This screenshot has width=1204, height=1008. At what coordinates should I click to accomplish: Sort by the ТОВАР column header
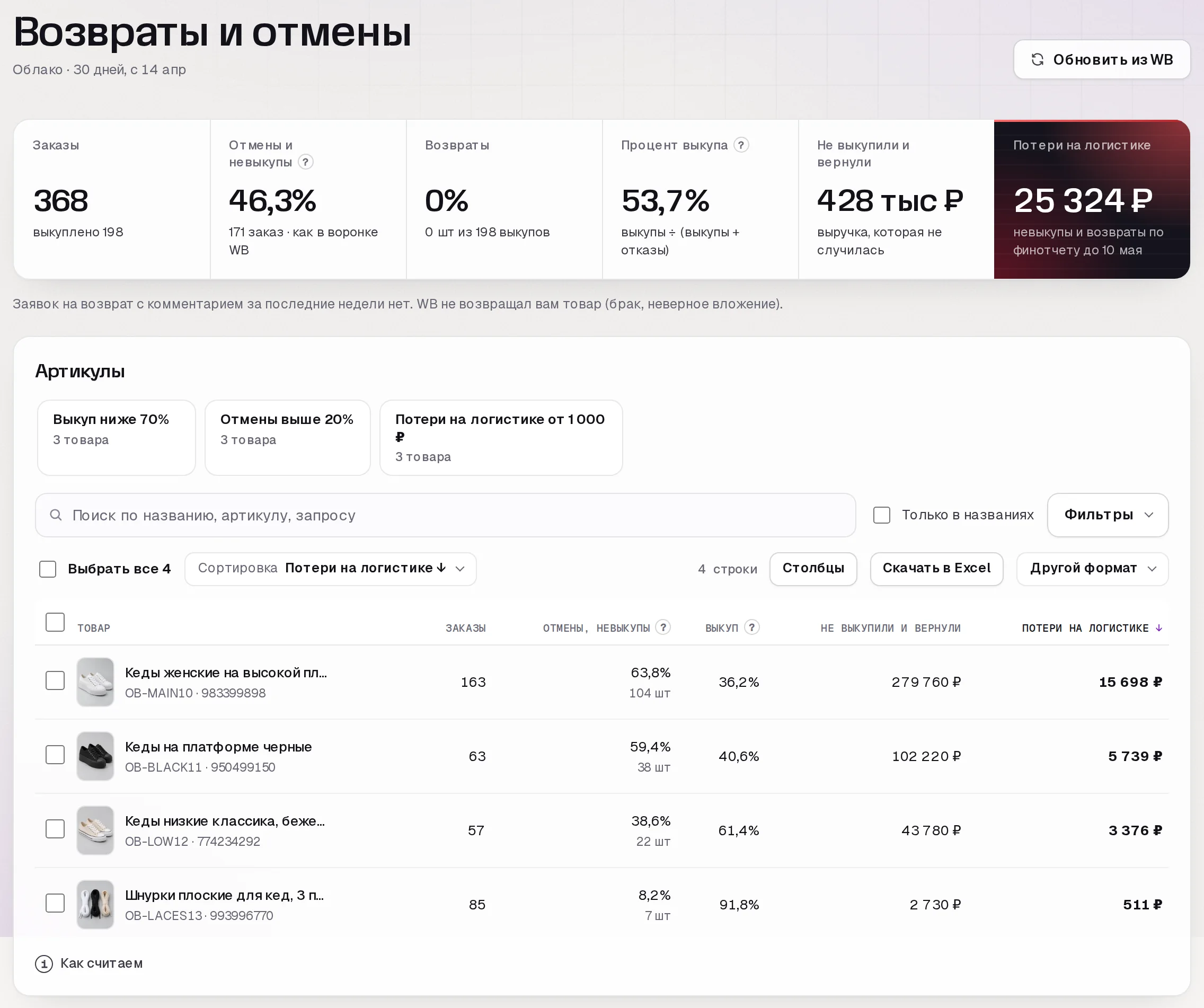94,629
